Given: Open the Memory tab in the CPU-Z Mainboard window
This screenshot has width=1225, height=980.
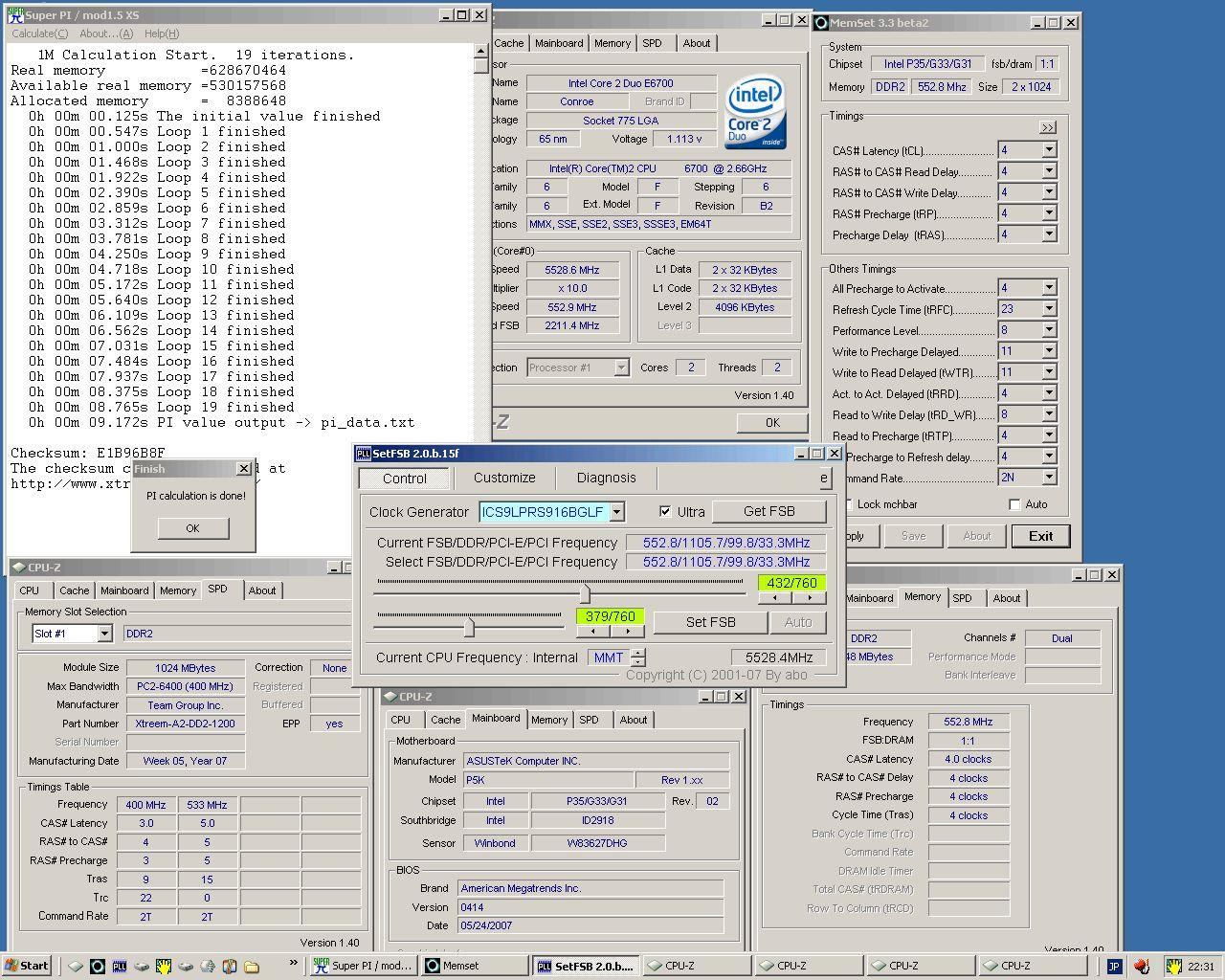Looking at the screenshot, I should click(549, 720).
